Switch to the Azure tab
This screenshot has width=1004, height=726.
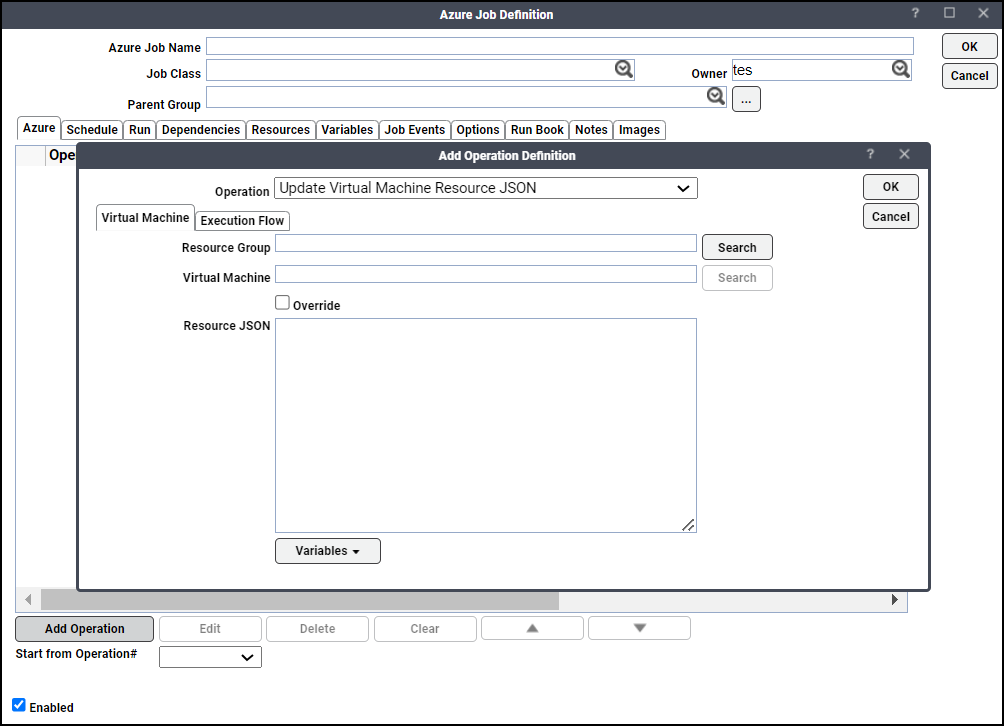38,128
